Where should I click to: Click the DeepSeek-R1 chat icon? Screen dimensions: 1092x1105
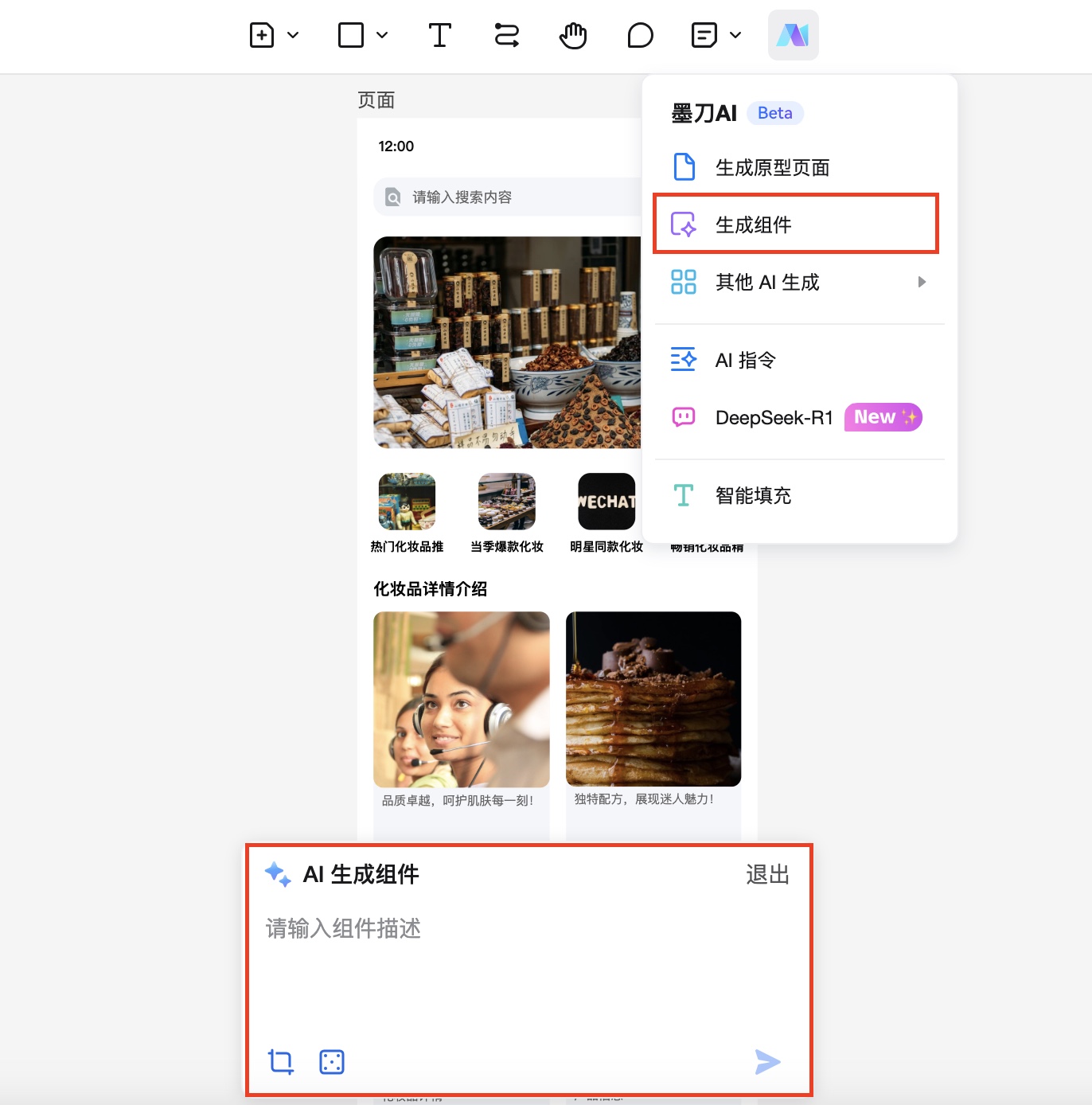pos(684,417)
